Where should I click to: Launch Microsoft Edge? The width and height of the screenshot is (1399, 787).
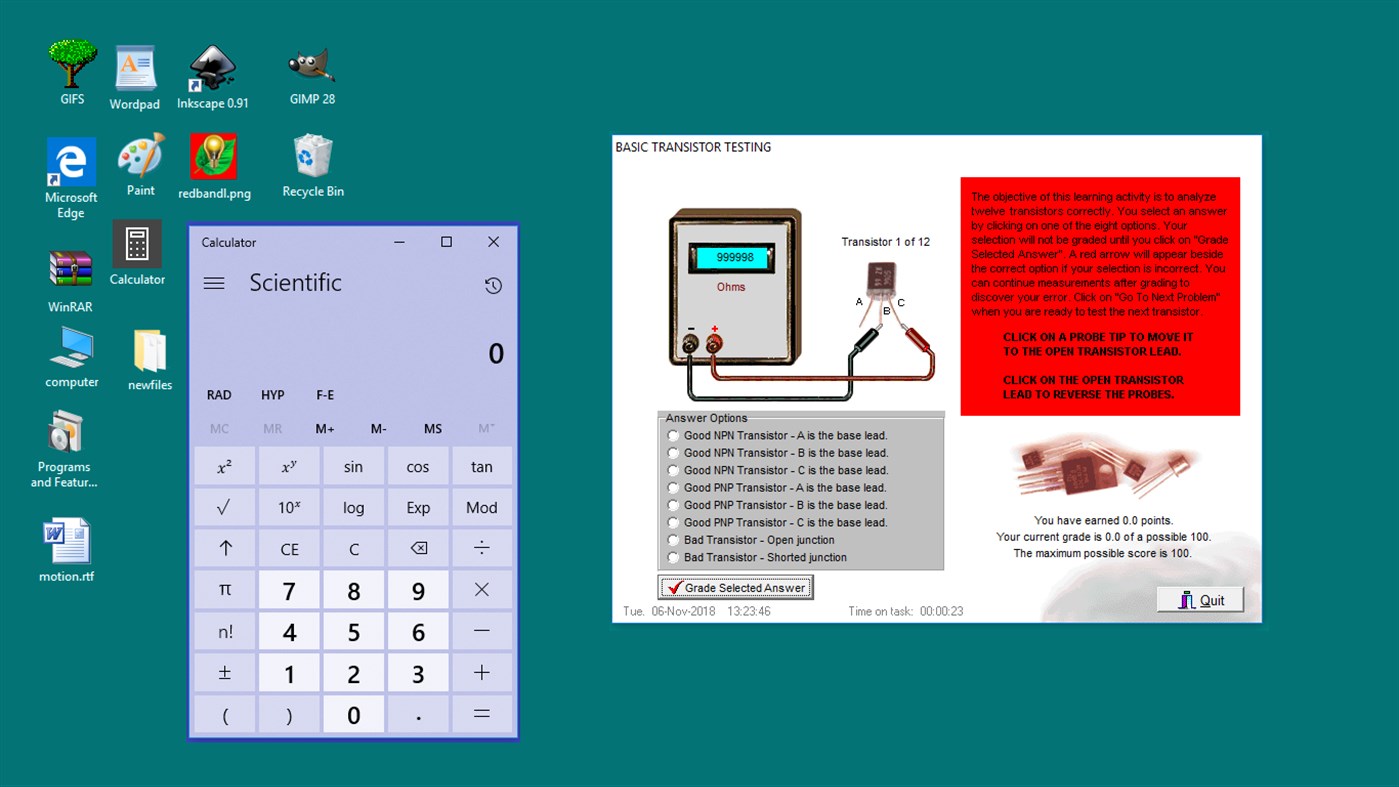pyautogui.click(x=69, y=158)
